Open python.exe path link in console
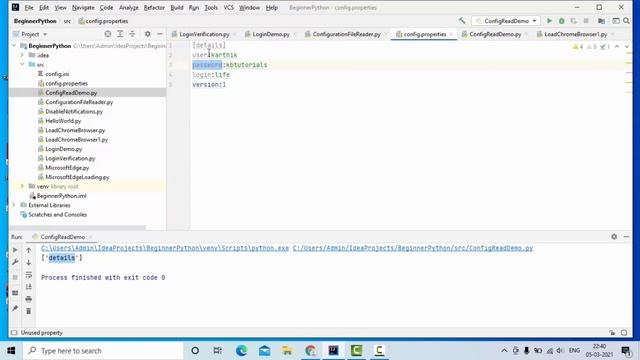 [x=165, y=248]
